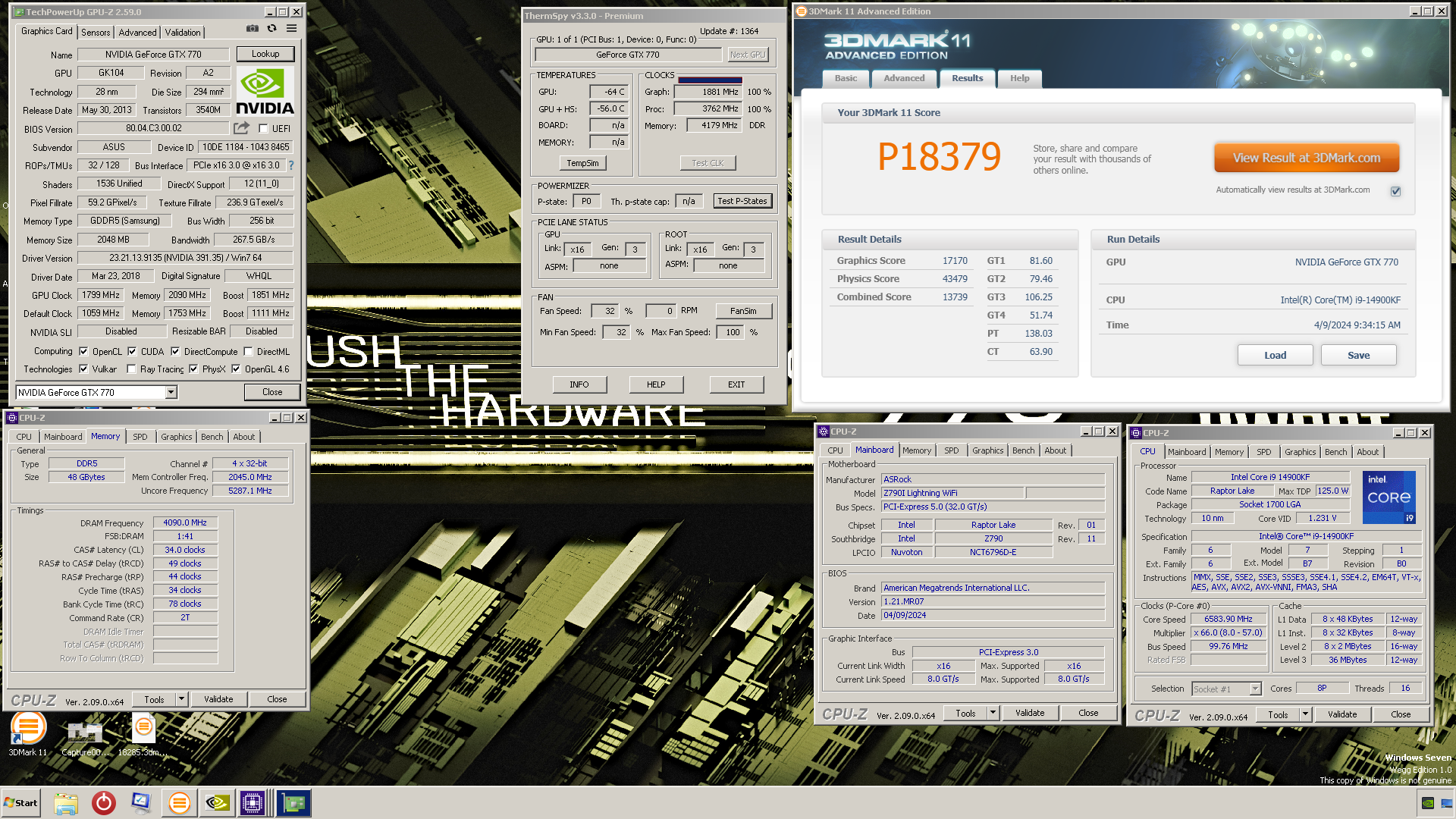Toggle the CUDA checkbox
The image size is (1456, 819).
coord(132,351)
